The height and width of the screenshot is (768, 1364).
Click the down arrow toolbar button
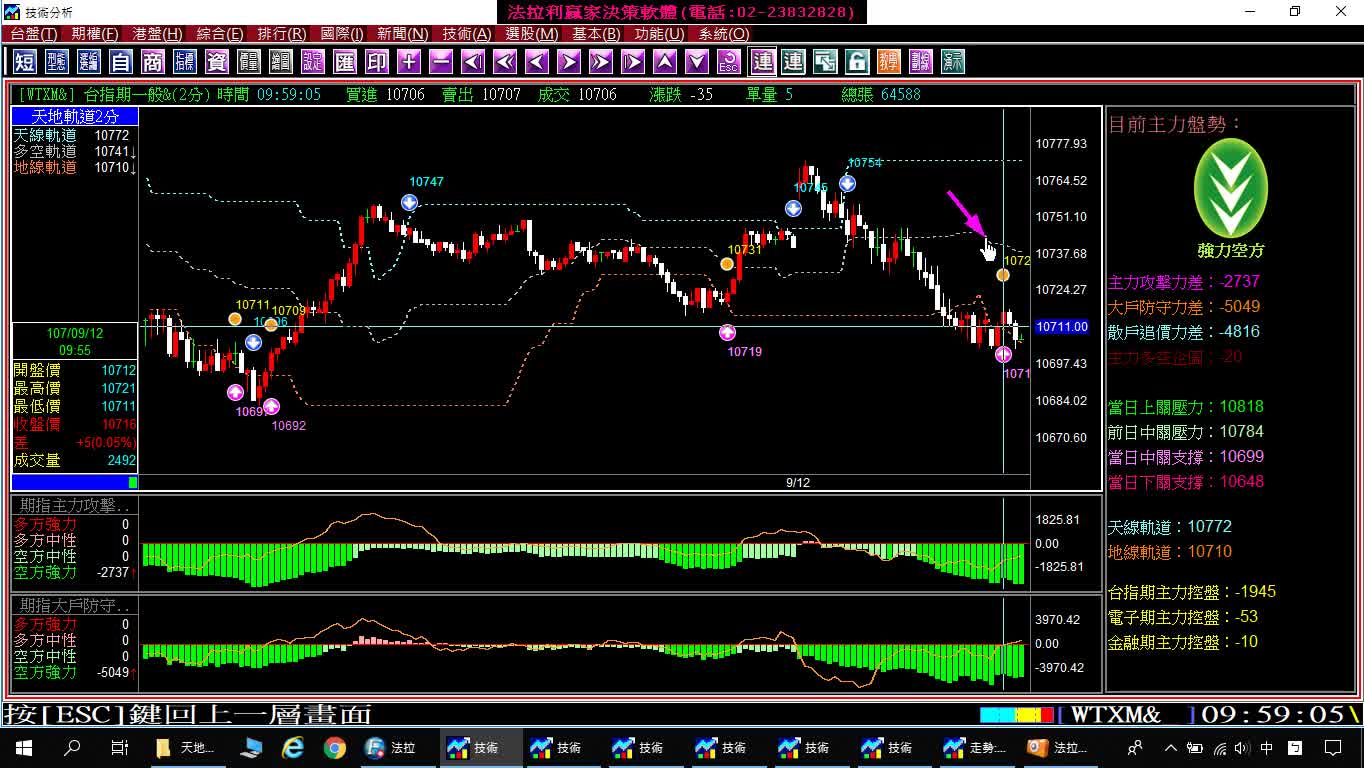point(697,62)
